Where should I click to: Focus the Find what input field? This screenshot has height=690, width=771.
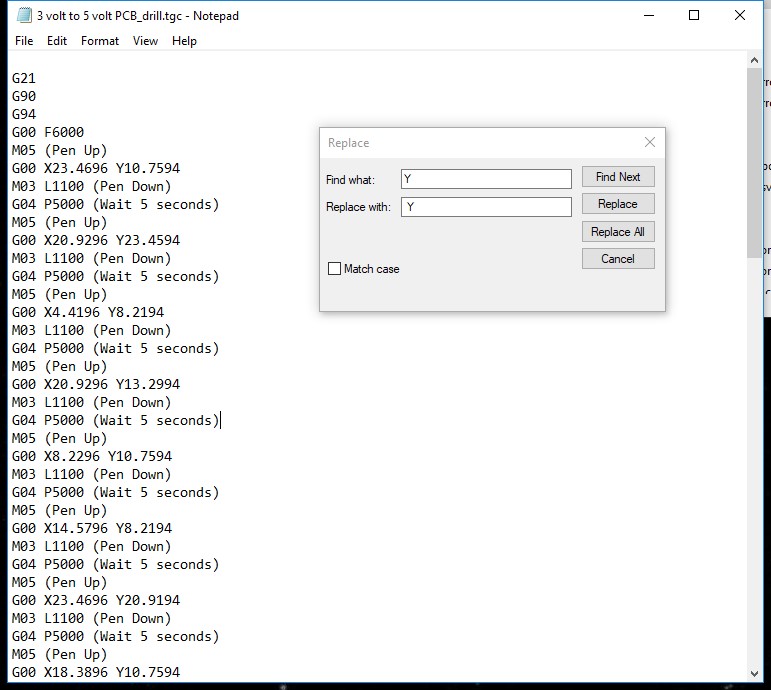coord(486,179)
